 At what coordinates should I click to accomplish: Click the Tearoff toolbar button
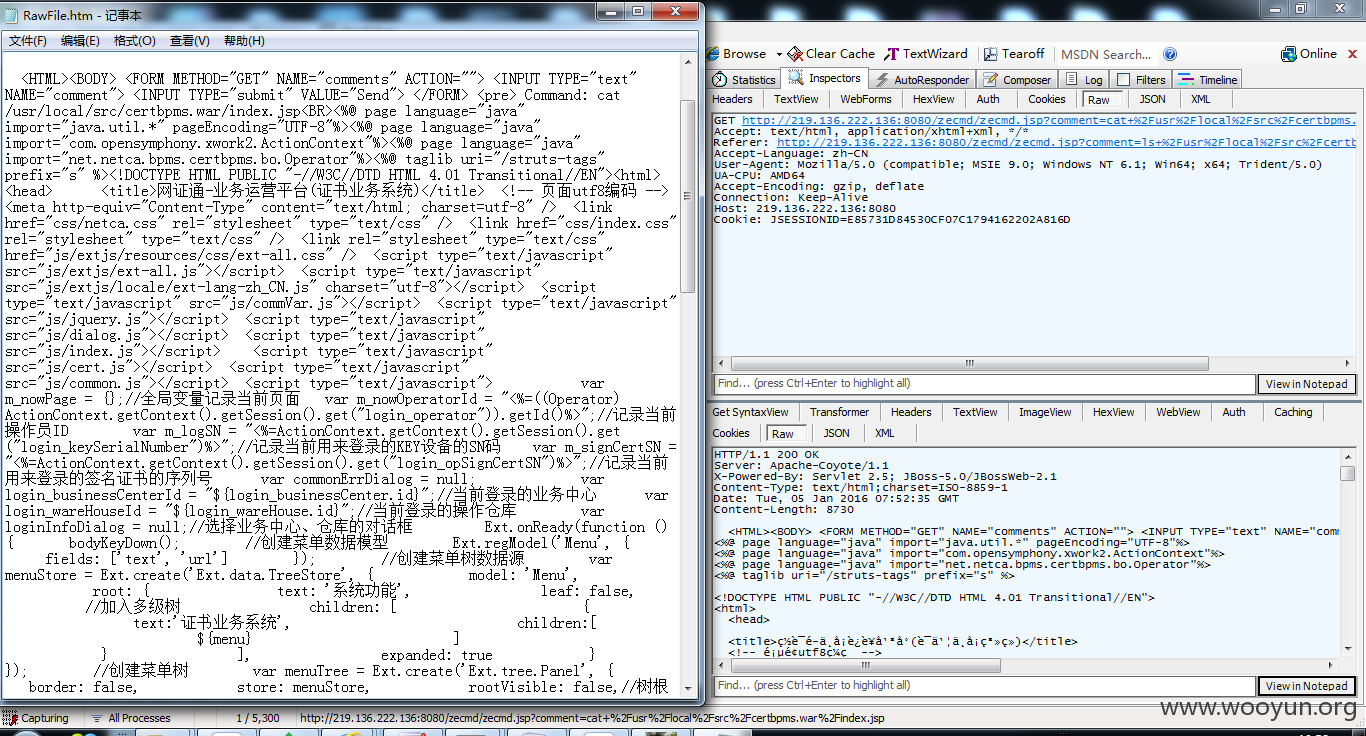pos(1015,54)
